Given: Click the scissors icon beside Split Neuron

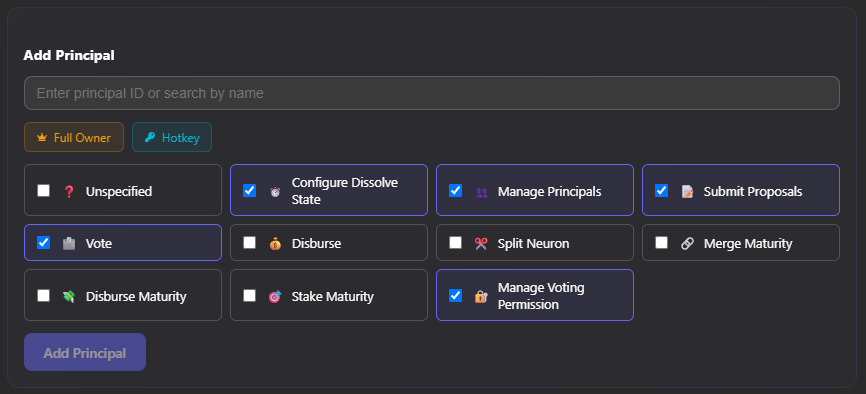Looking at the screenshot, I should tap(481, 243).
